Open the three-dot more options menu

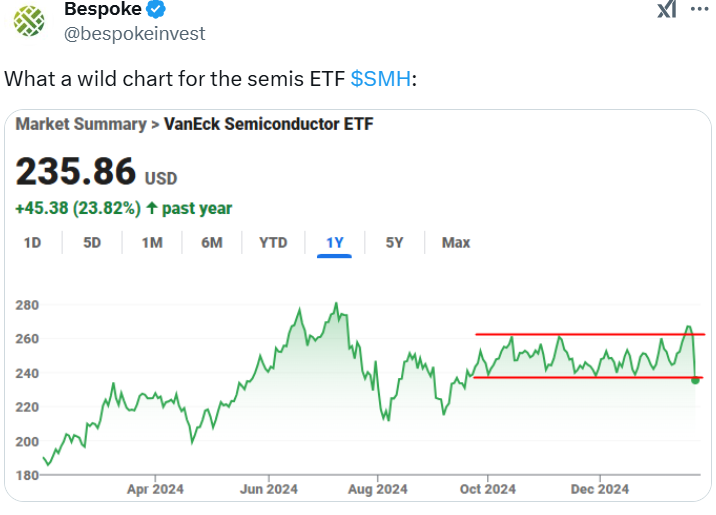click(x=700, y=9)
